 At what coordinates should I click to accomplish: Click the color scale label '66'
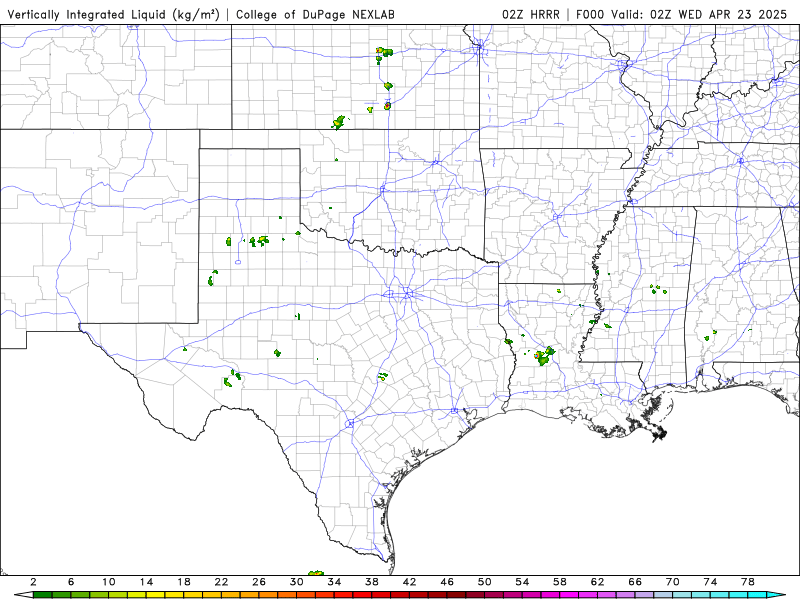(x=635, y=582)
